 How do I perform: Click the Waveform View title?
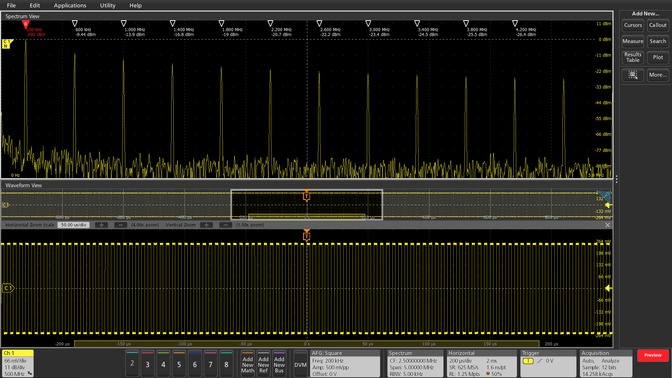coord(24,186)
